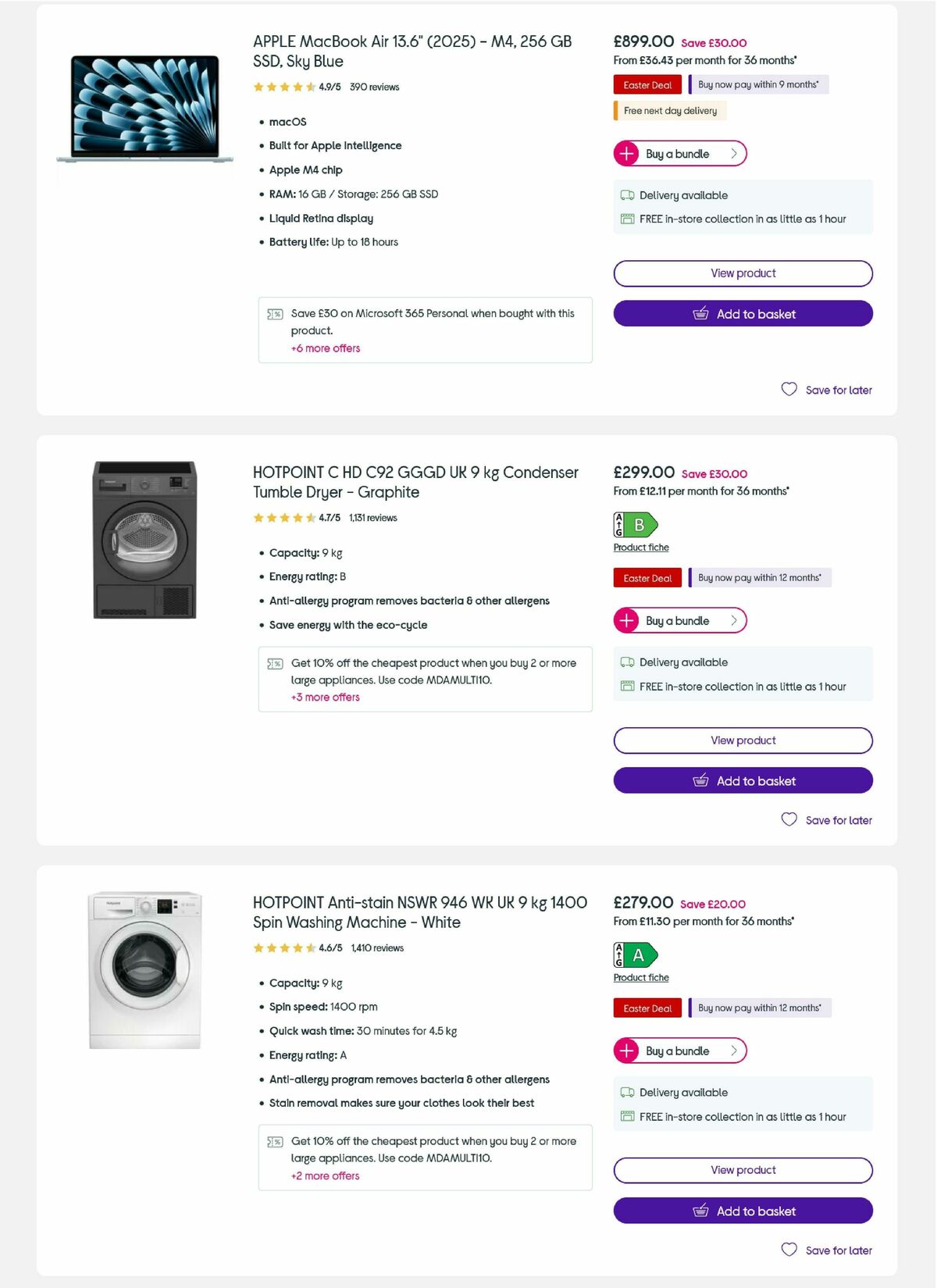
Task: Click the calendar collection icon on dryer card
Action: (x=626, y=685)
